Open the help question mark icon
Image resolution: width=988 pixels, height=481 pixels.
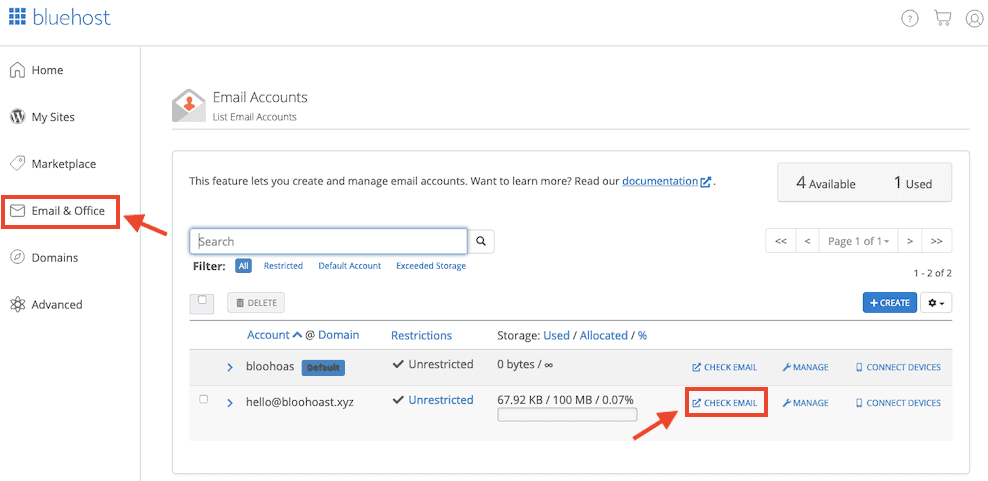tap(910, 18)
